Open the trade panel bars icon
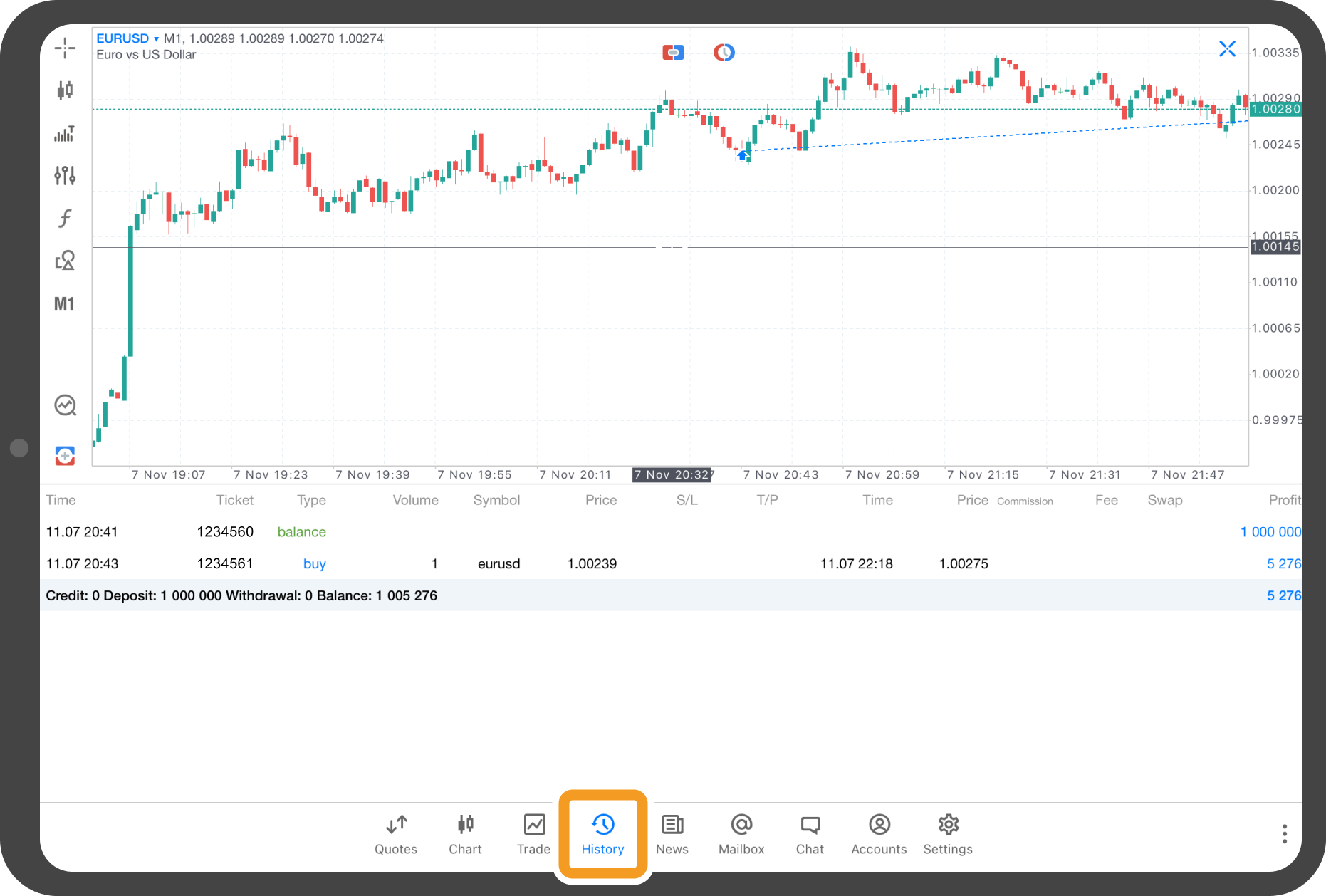 pyautogui.click(x=65, y=133)
